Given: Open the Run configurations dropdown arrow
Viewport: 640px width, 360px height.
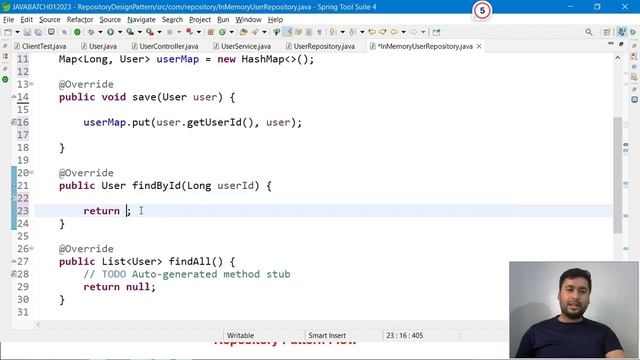Looking at the screenshot, I should (120, 32).
